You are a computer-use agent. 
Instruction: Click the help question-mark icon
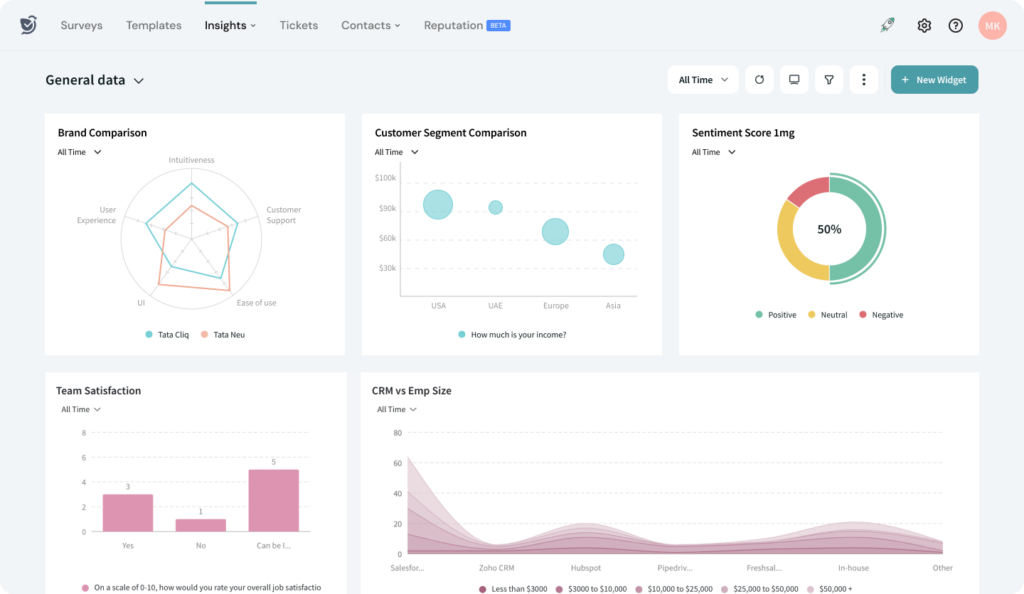[955, 25]
